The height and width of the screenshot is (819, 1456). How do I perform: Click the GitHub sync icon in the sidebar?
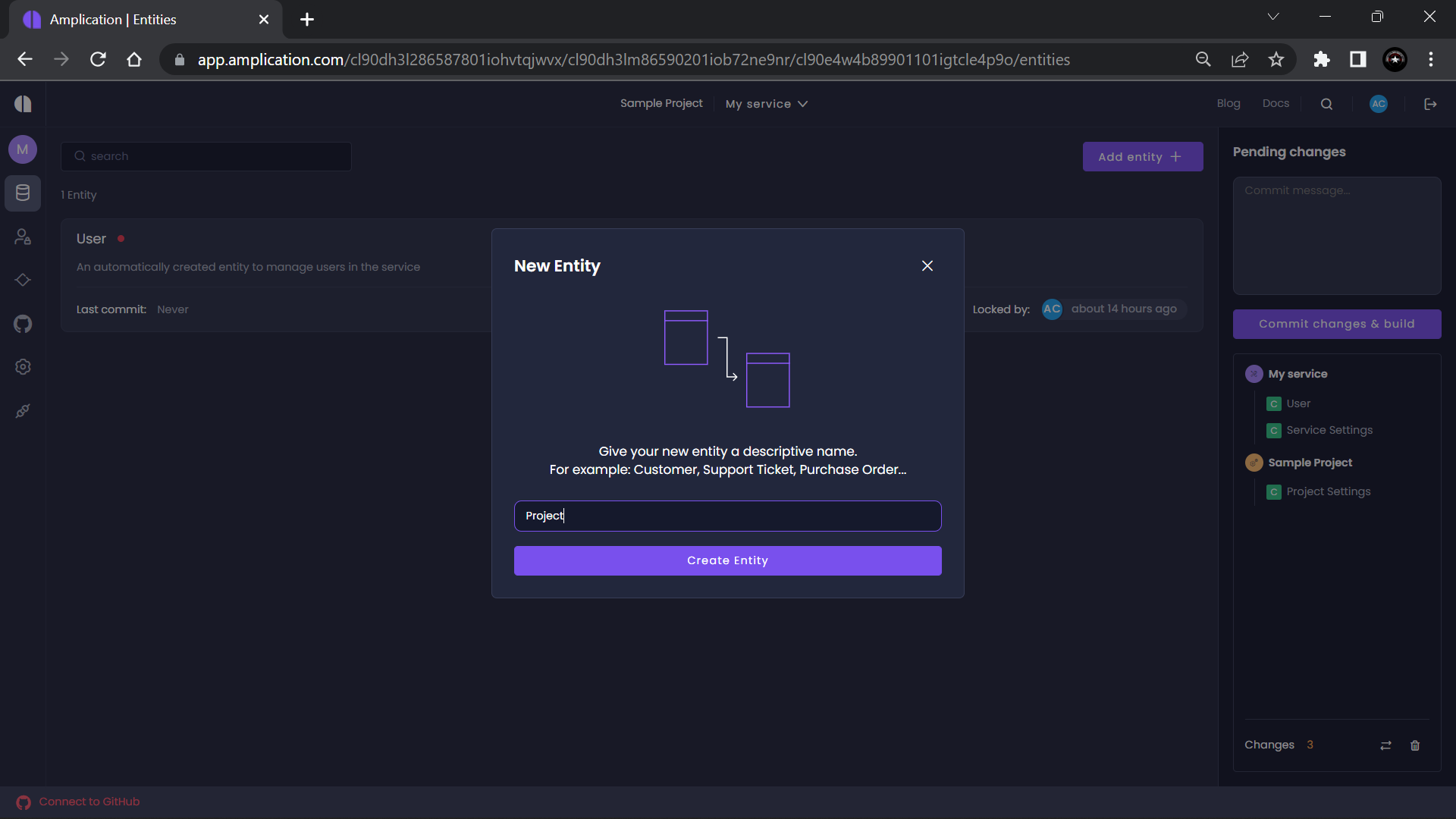tap(23, 324)
